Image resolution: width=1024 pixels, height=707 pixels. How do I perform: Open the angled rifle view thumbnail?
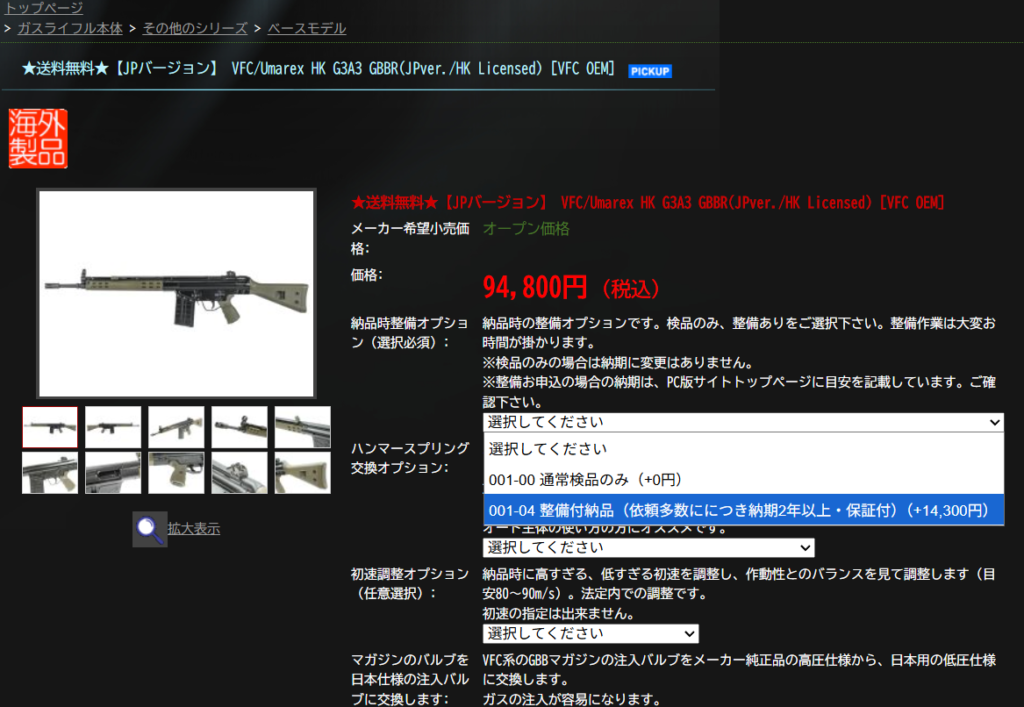point(176,427)
